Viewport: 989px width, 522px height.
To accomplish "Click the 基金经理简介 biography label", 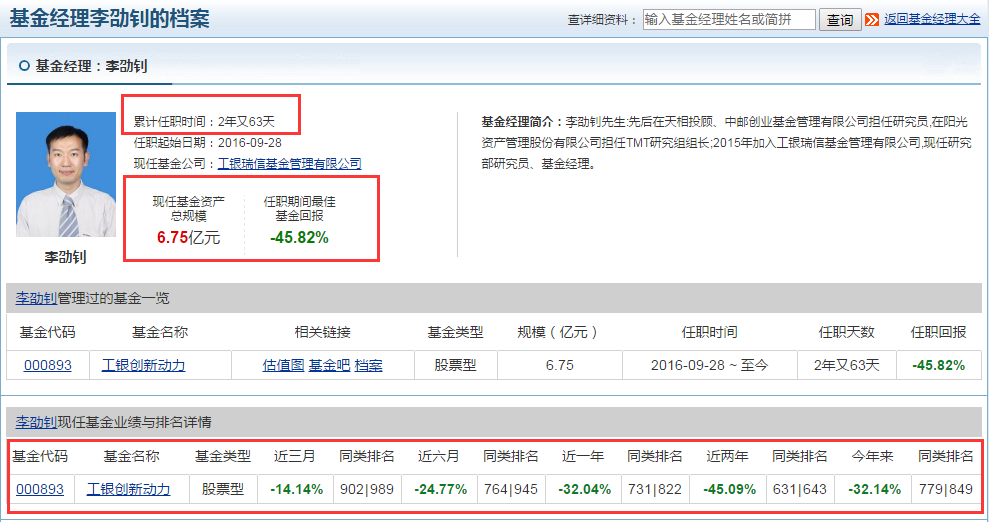I will pos(522,122).
